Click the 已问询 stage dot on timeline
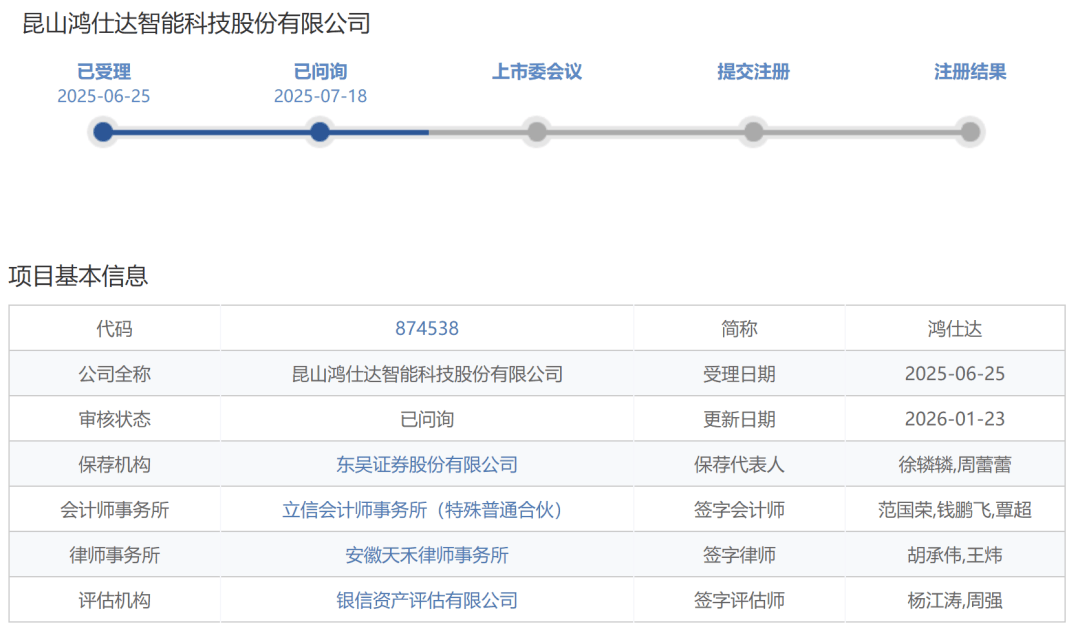The image size is (1080, 631). (x=320, y=132)
